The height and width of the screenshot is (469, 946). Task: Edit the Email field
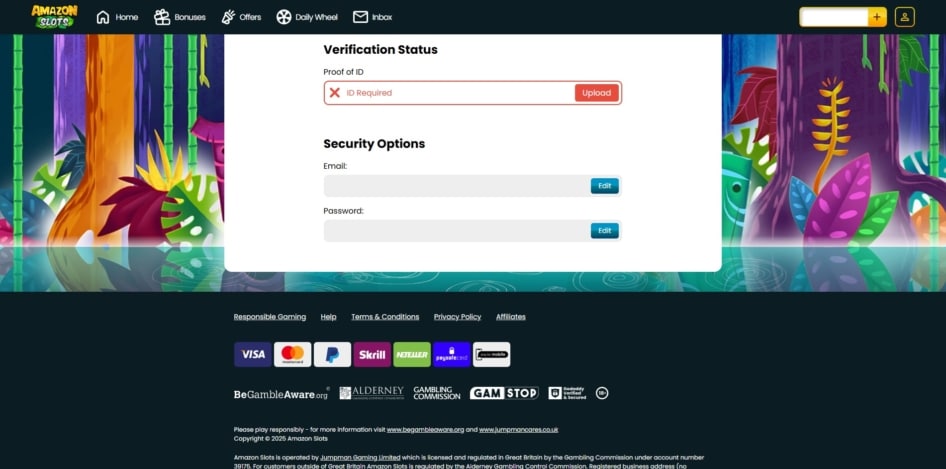click(x=605, y=186)
